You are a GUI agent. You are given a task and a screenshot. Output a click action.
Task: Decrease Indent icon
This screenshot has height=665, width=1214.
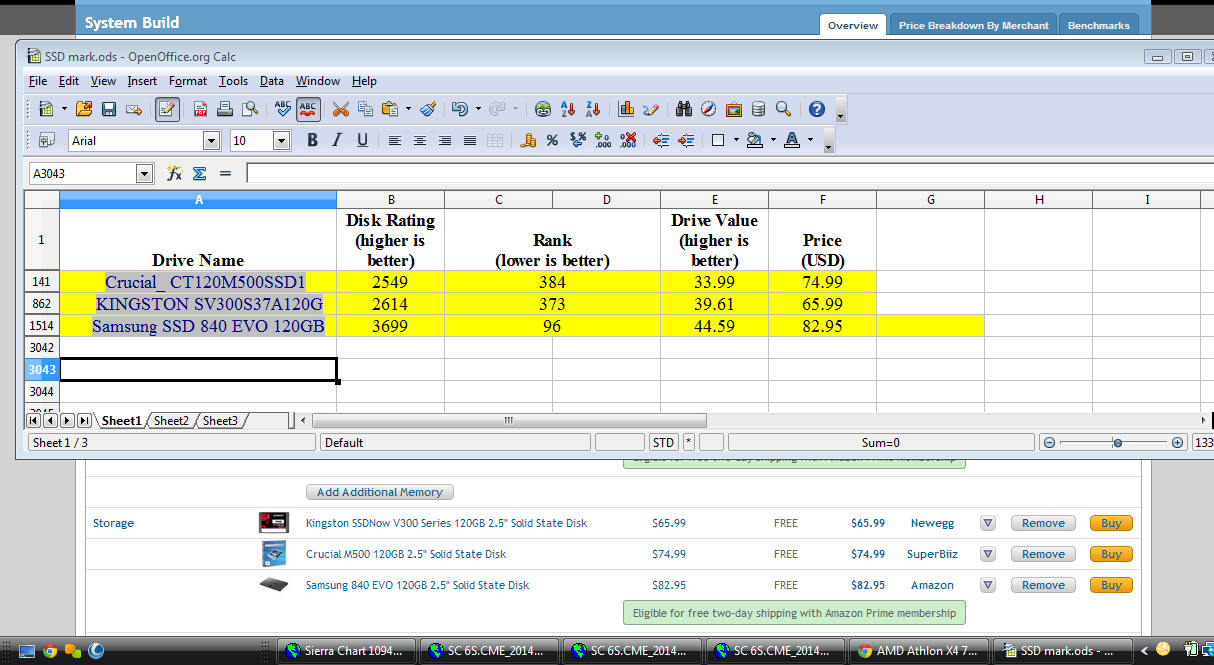pyautogui.click(x=660, y=141)
